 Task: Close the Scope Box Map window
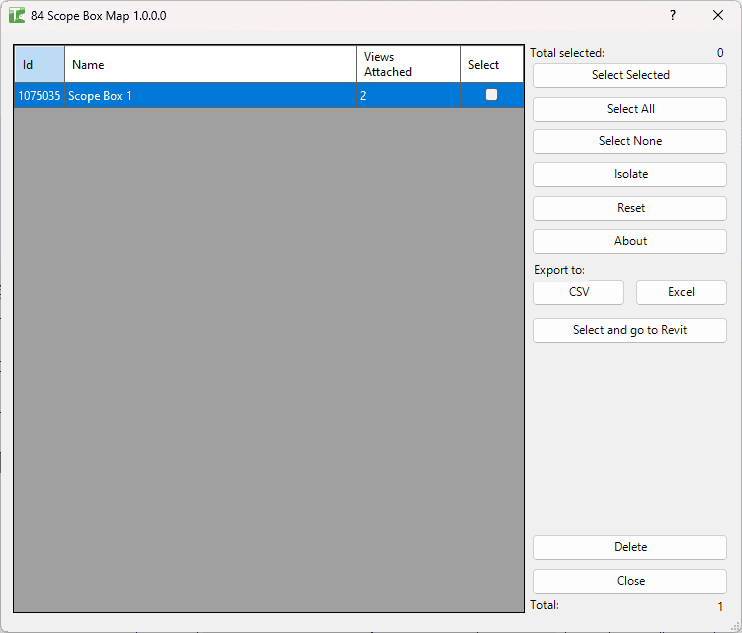click(717, 16)
